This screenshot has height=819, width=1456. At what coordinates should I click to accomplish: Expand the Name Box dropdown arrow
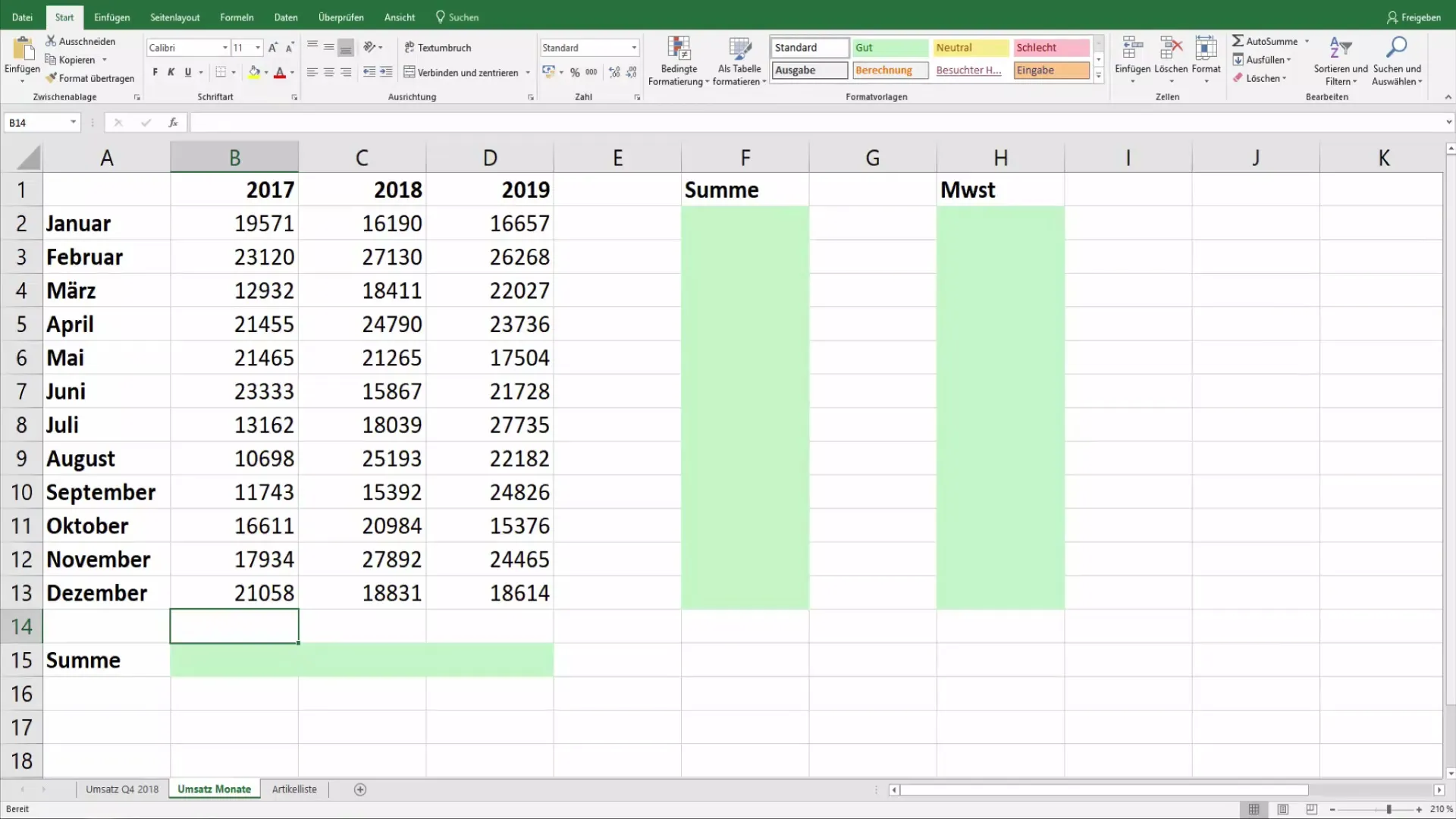[73, 122]
